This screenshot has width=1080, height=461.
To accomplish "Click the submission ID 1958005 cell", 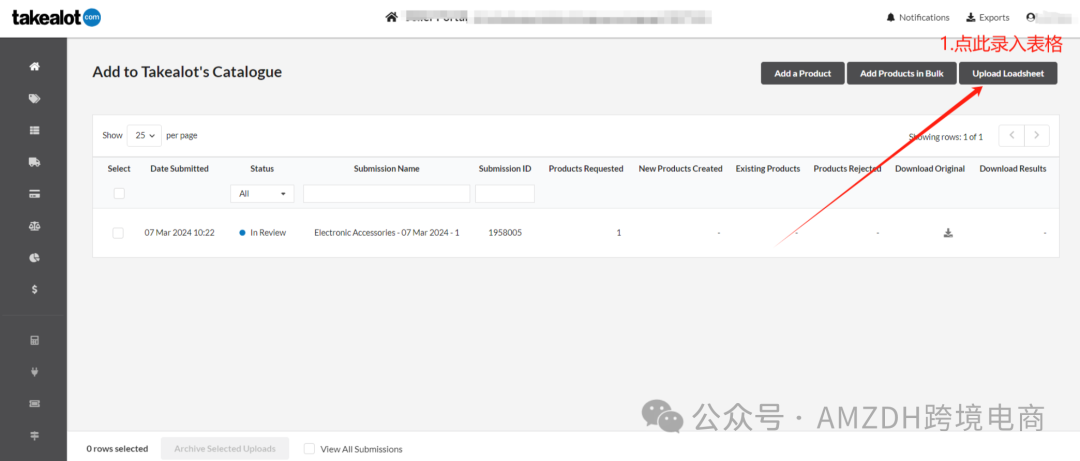I will 505,233.
